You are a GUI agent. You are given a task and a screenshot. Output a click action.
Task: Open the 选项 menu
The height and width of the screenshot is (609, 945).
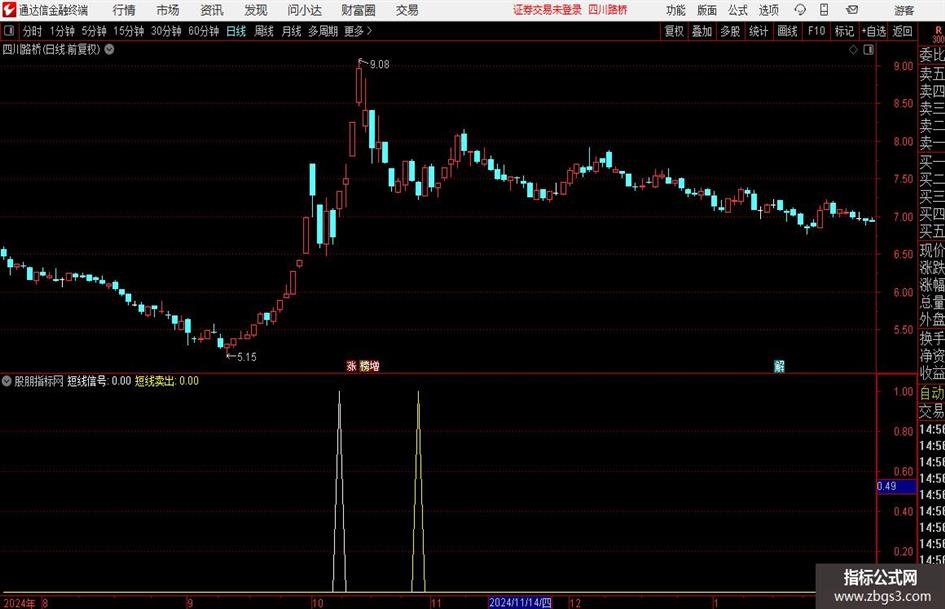click(768, 10)
